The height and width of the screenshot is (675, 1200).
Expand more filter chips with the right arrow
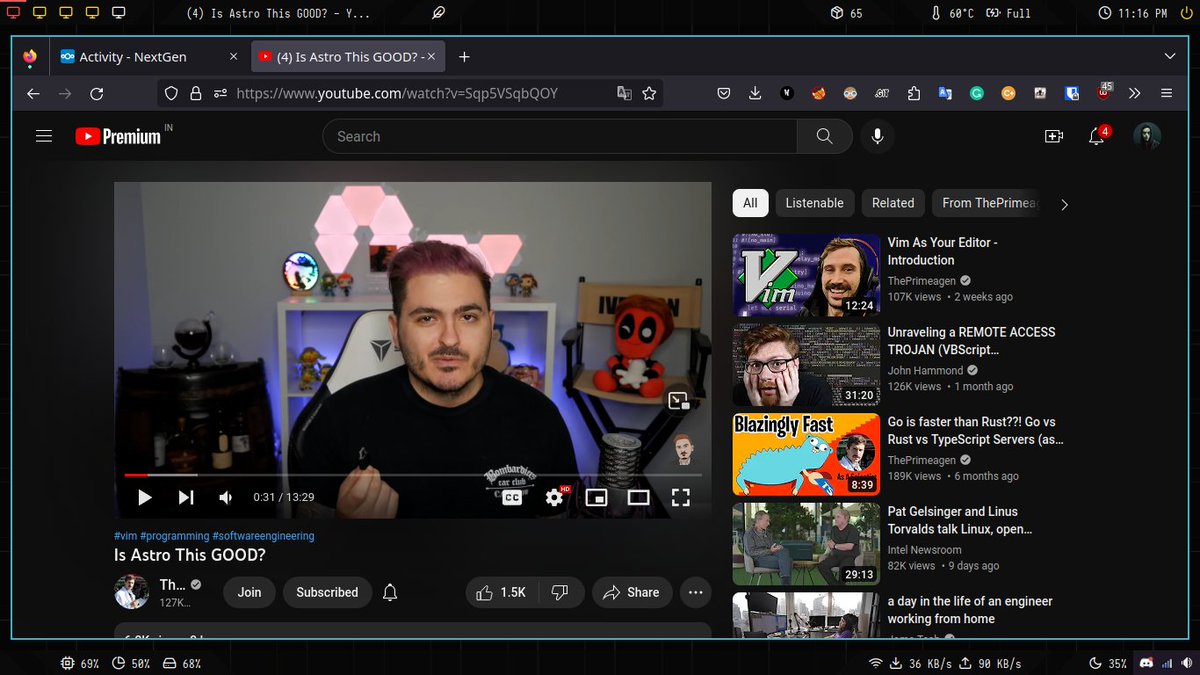pyautogui.click(x=1064, y=204)
